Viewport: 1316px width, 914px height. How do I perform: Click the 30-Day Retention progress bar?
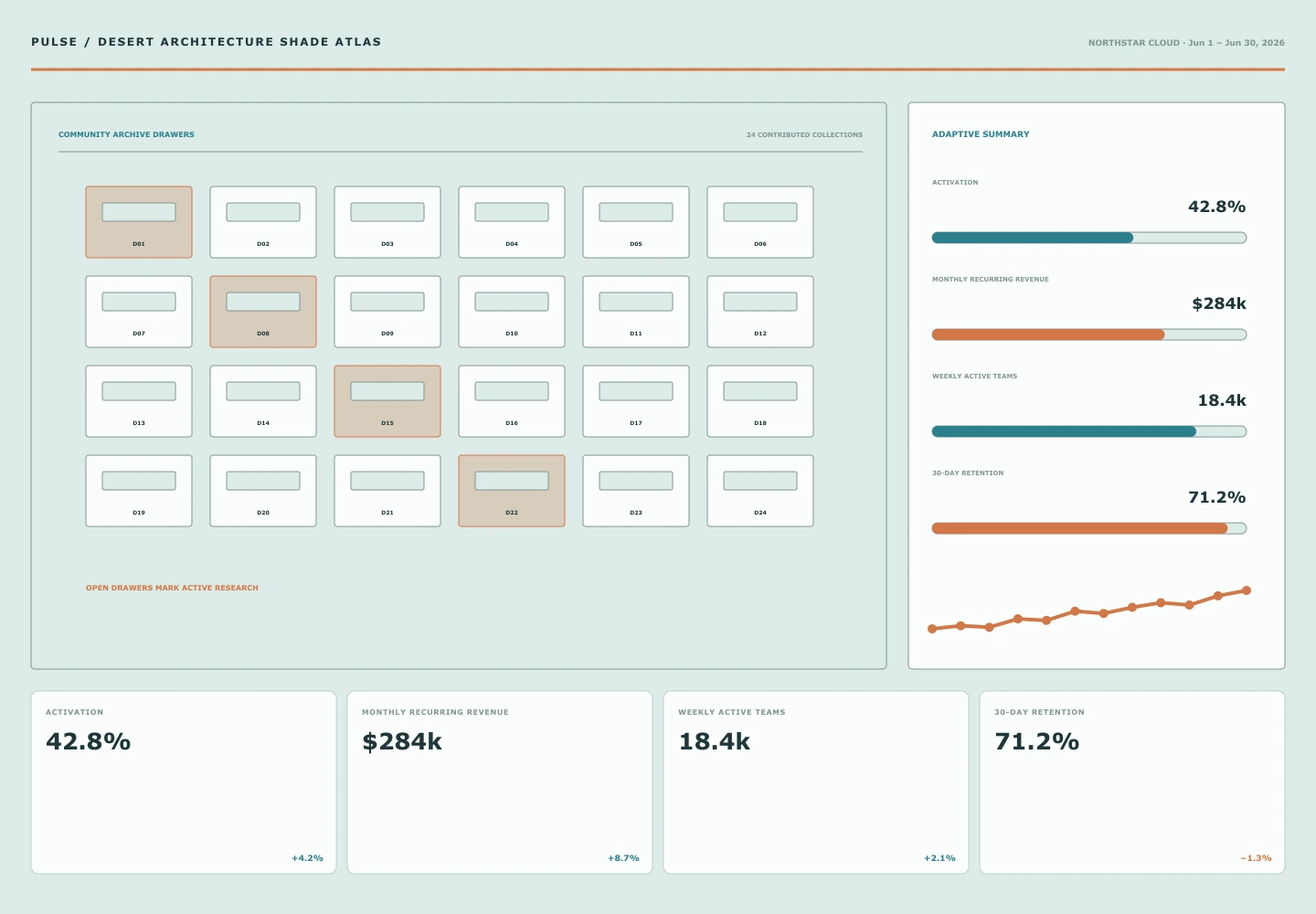1089,528
